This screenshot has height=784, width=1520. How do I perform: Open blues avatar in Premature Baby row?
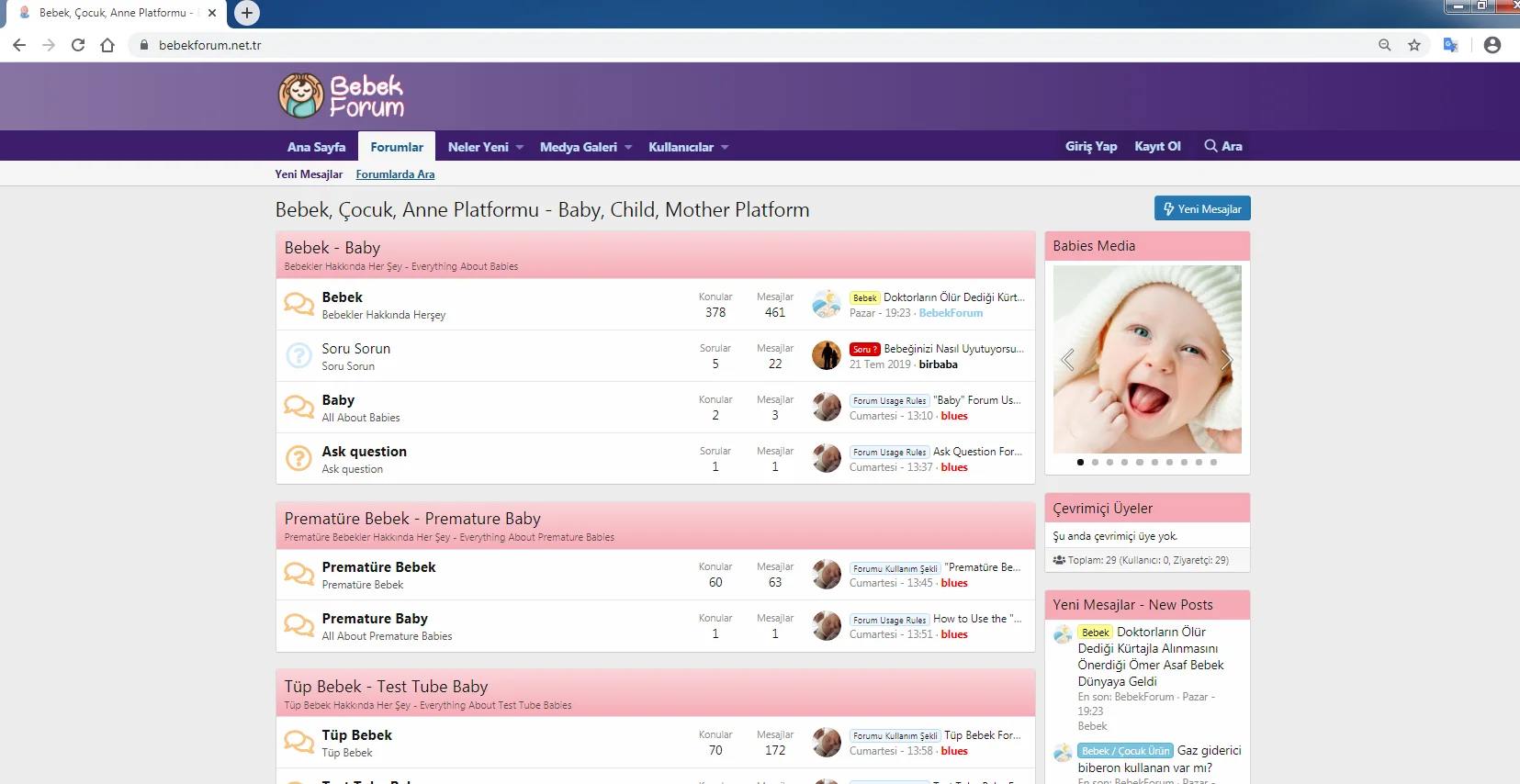[827, 625]
